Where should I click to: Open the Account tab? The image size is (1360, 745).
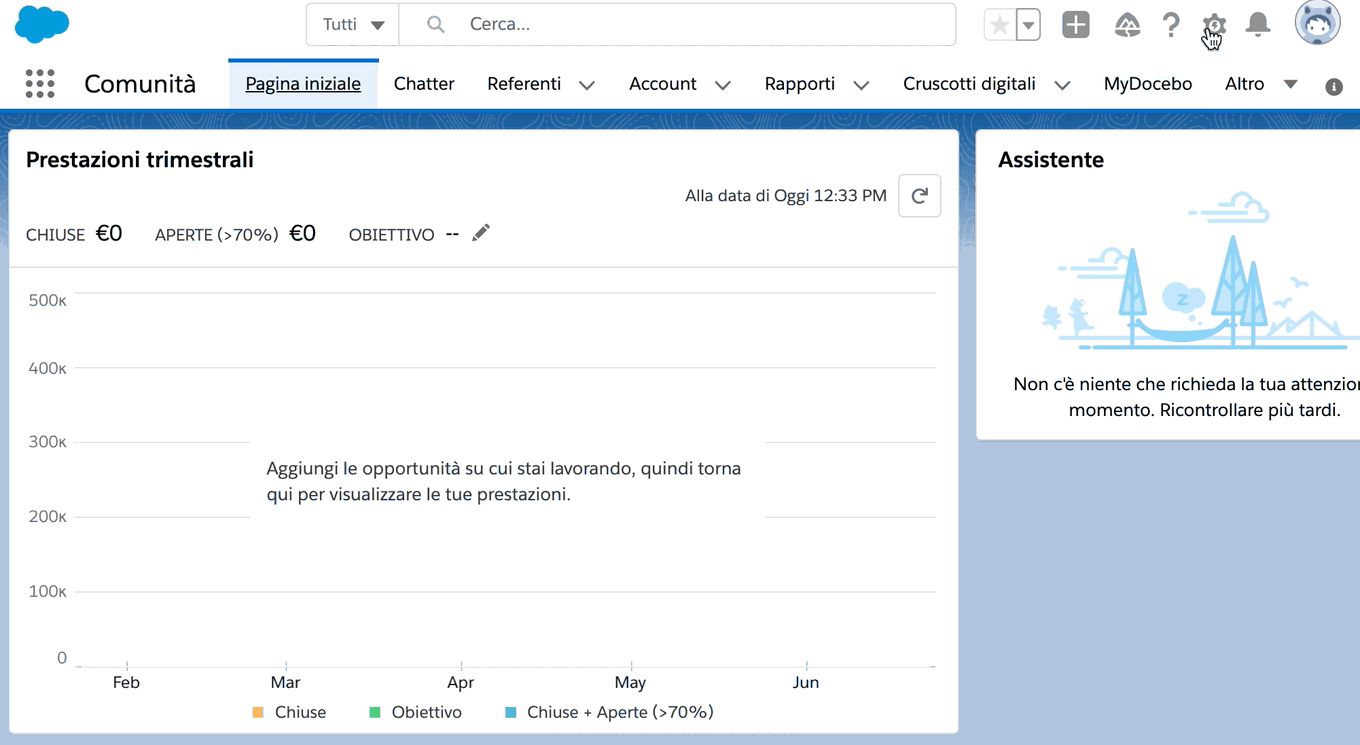(662, 84)
